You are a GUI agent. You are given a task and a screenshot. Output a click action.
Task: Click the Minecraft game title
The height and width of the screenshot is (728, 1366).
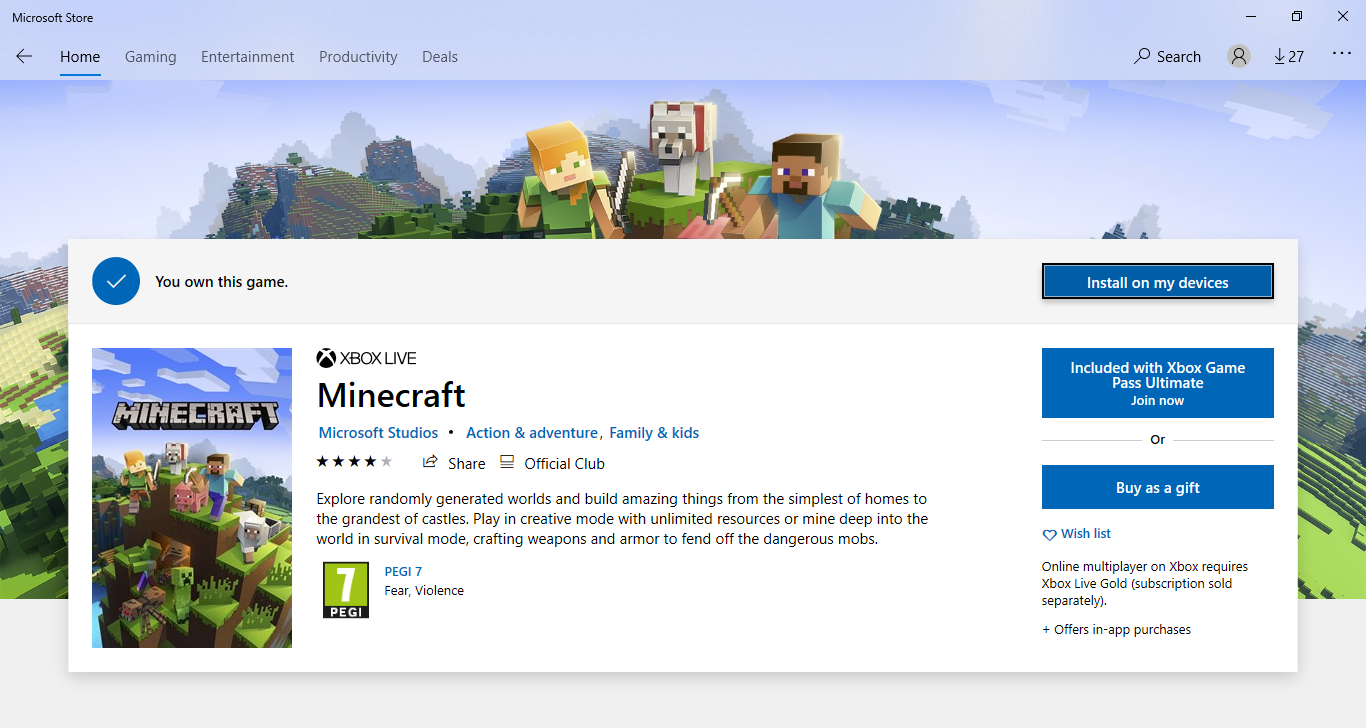391,395
